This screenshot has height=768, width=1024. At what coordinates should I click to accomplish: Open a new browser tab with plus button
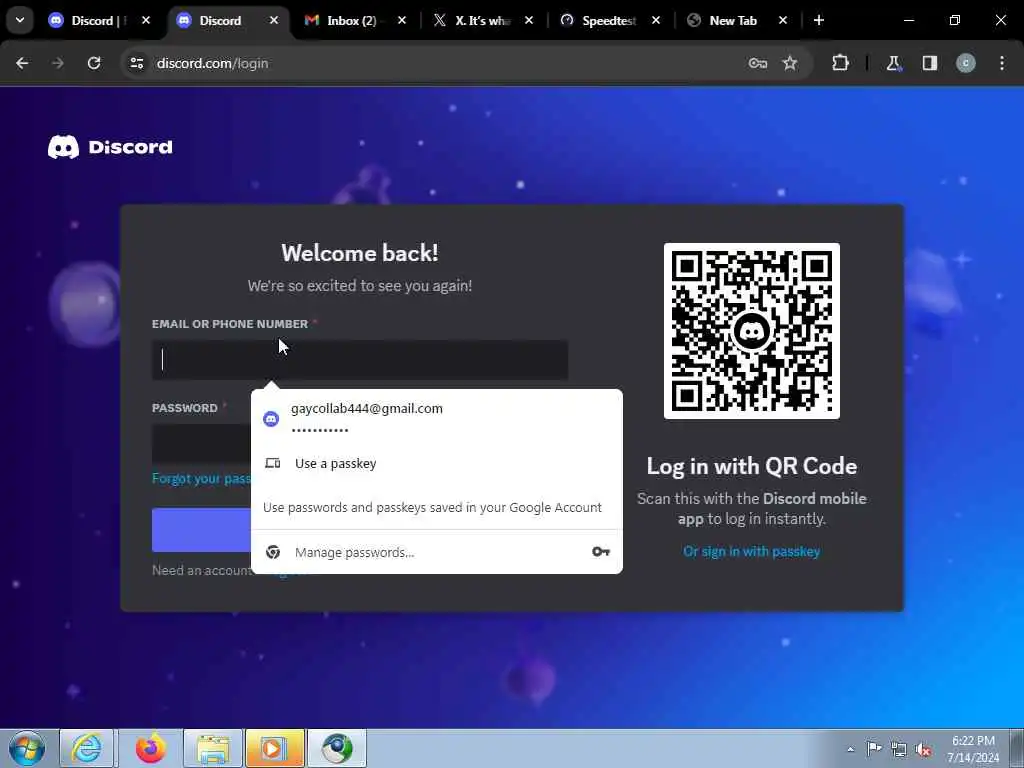819,20
